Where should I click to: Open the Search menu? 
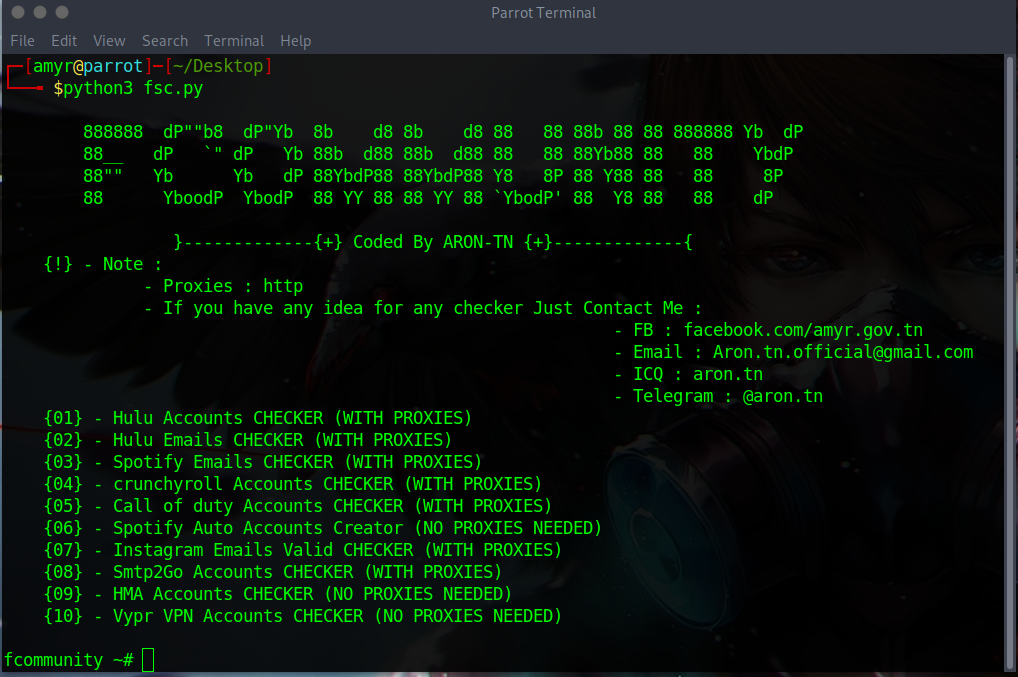[x=165, y=41]
